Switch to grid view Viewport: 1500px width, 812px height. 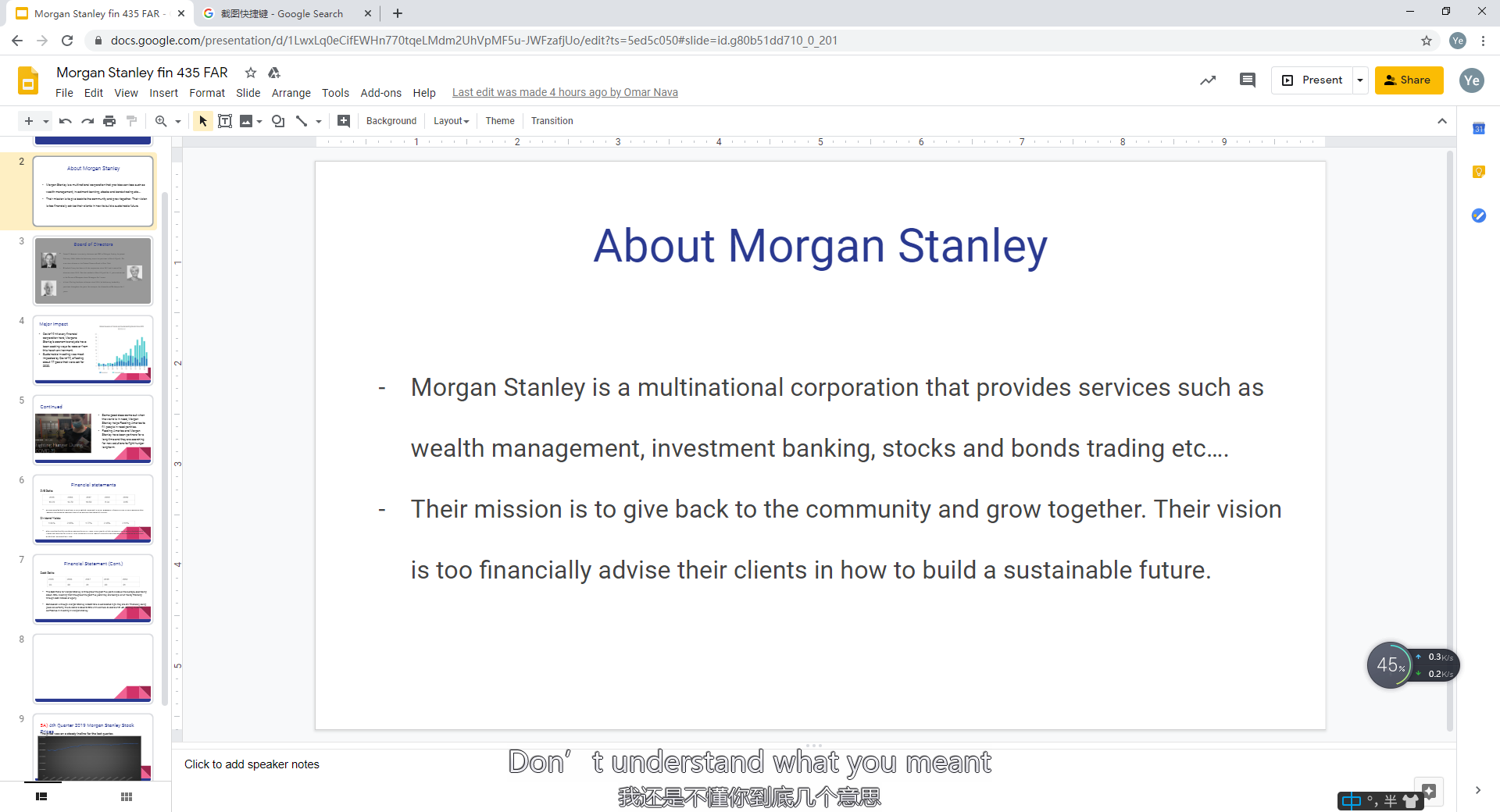(127, 796)
